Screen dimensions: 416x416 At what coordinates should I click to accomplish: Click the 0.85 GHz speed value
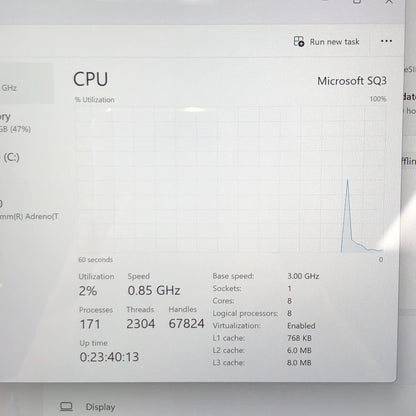pyautogui.click(x=154, y=291)
